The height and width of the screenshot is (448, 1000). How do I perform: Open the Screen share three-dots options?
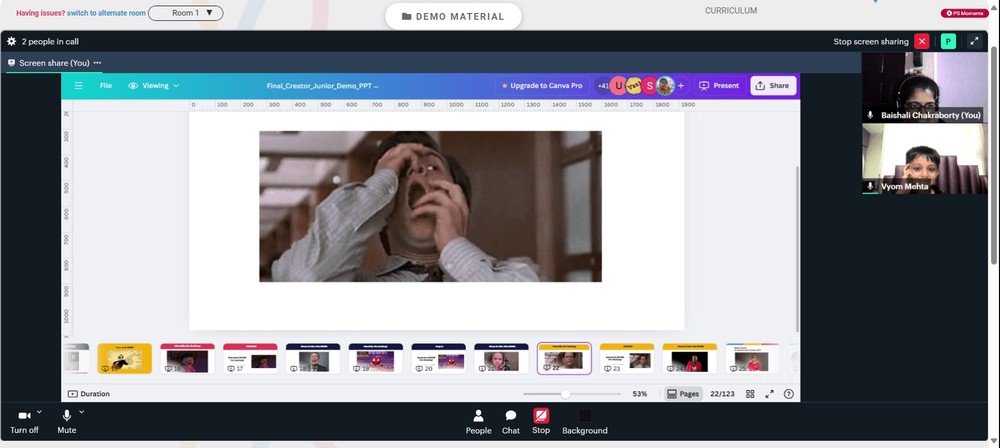point(98,63)
